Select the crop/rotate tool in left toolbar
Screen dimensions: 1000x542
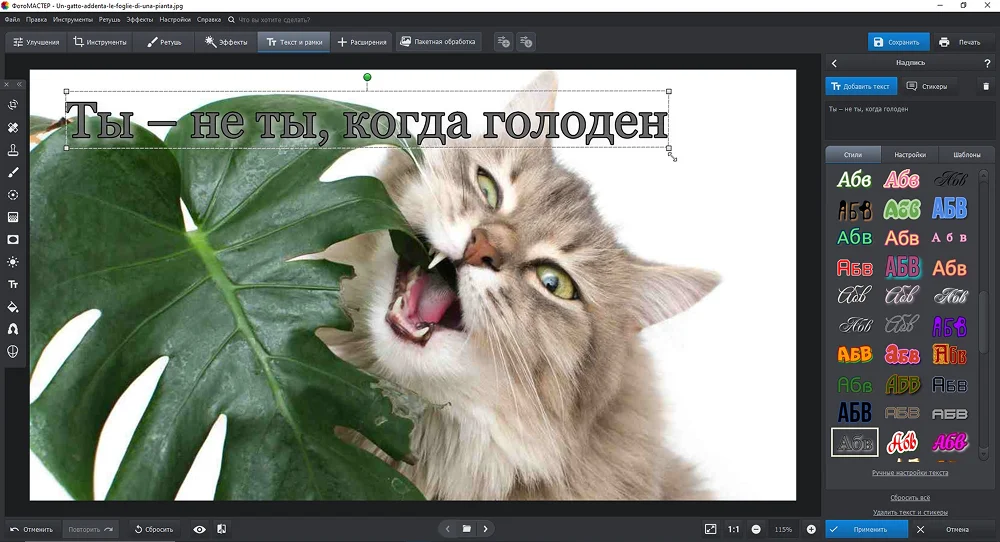(x=13, y=105)
